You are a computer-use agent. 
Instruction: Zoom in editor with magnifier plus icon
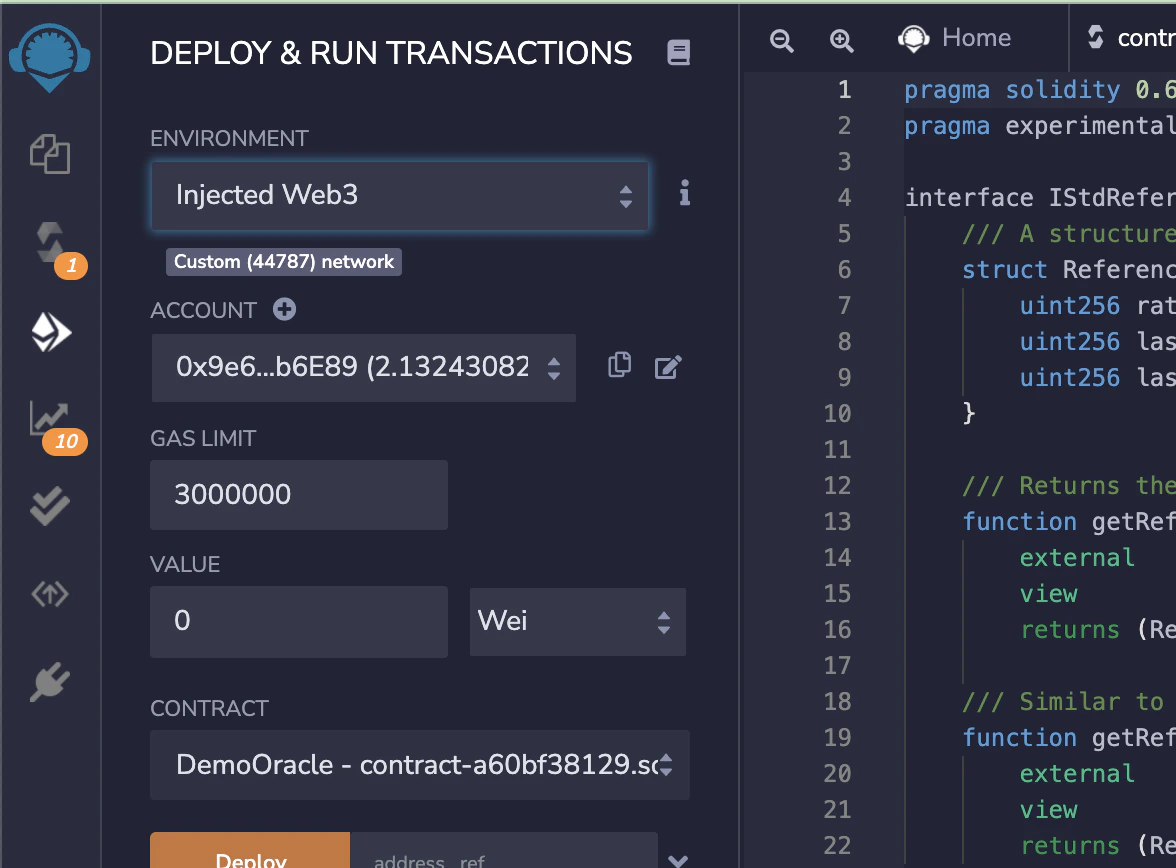842,41
